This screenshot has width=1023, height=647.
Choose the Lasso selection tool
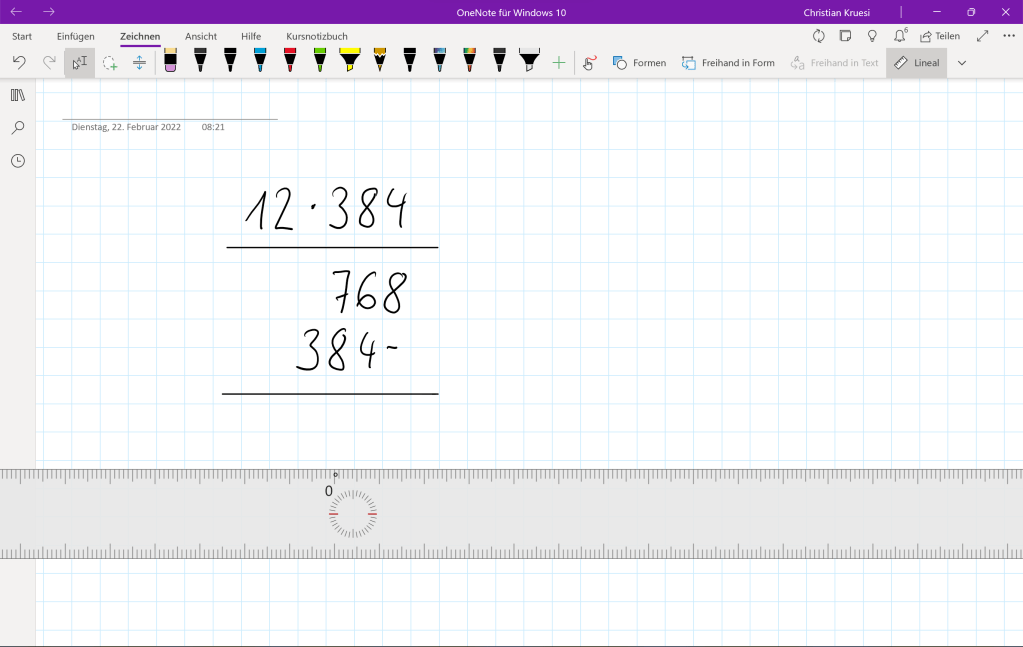point(110,63)
